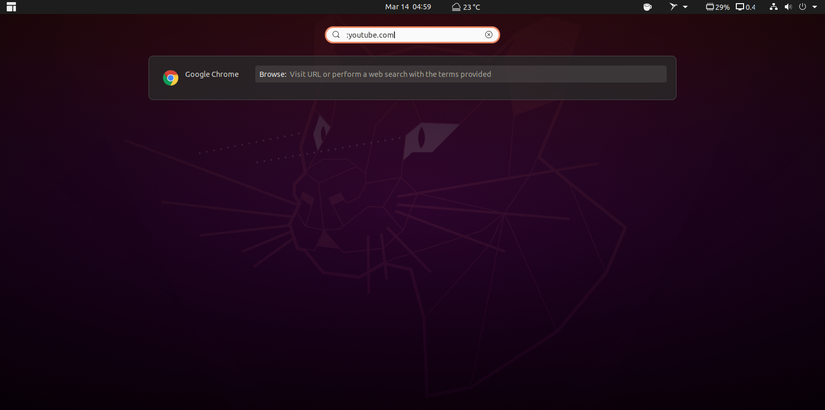Open the Google Chrome result icon
This screenshot has width=825, height=410.
tap(170, 78)
